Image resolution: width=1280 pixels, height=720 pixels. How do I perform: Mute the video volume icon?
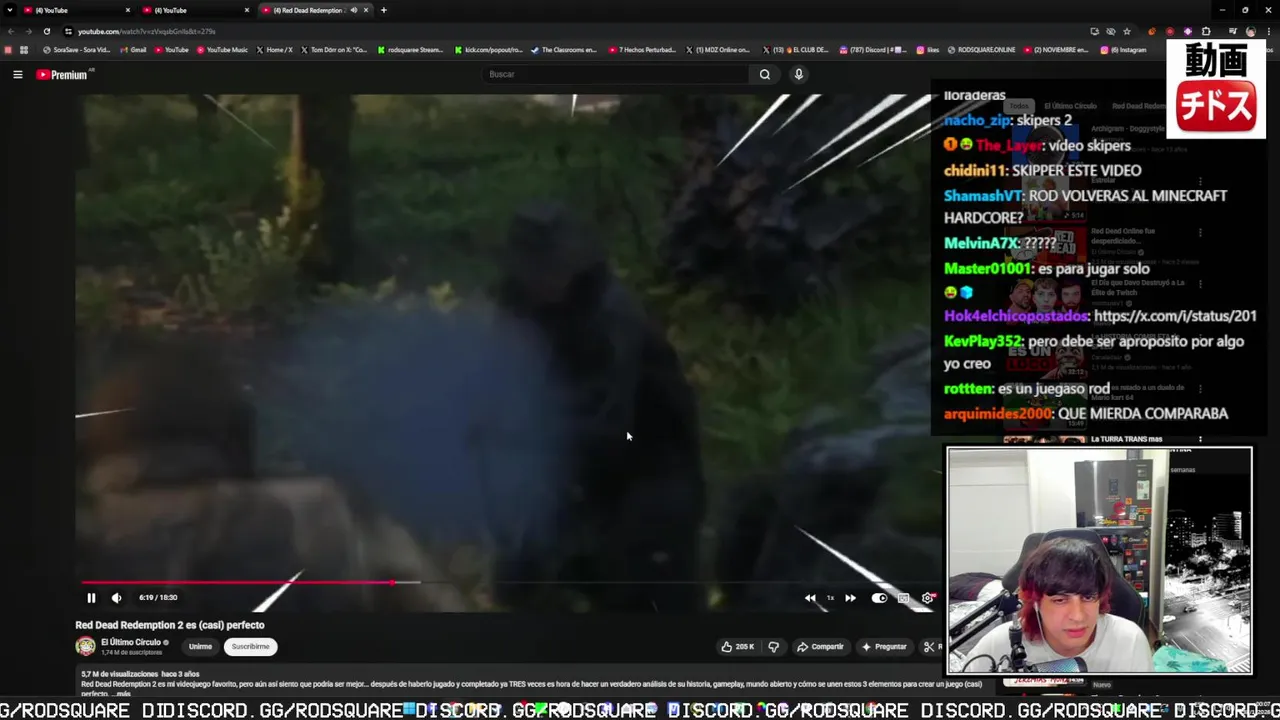click(116, 598)
